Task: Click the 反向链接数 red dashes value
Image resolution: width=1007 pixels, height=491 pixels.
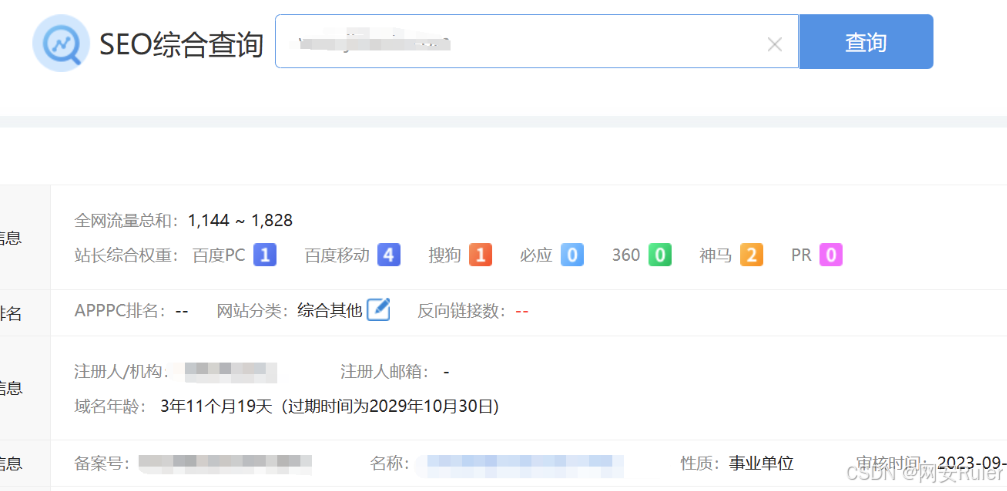Action: tap(522, 312)
